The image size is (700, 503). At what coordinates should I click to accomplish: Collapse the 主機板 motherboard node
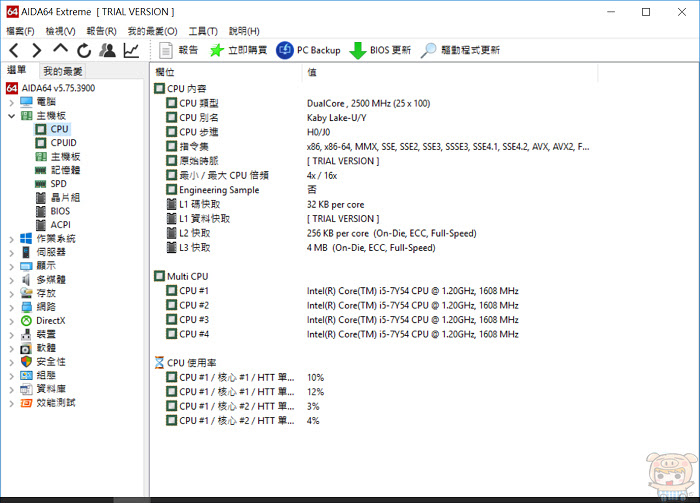coord(12,116)
